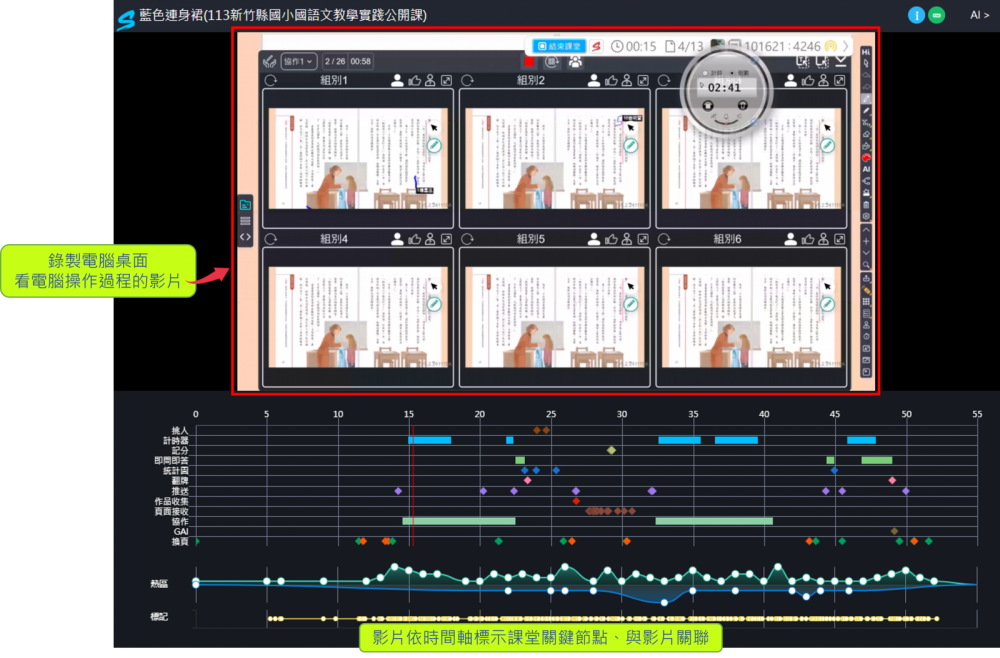This screenshot has height=658, width=1000.
Task: Toggle the code brackets icon on left sidebar
Action: (245, 237)
